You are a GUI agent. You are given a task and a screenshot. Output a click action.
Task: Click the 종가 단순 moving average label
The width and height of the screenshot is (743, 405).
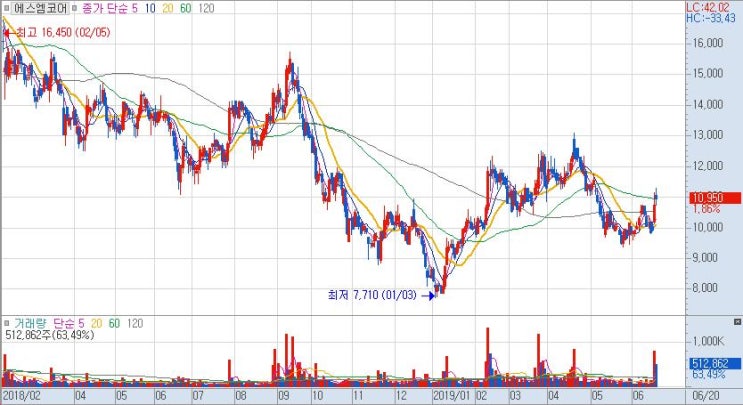[104, 9]
